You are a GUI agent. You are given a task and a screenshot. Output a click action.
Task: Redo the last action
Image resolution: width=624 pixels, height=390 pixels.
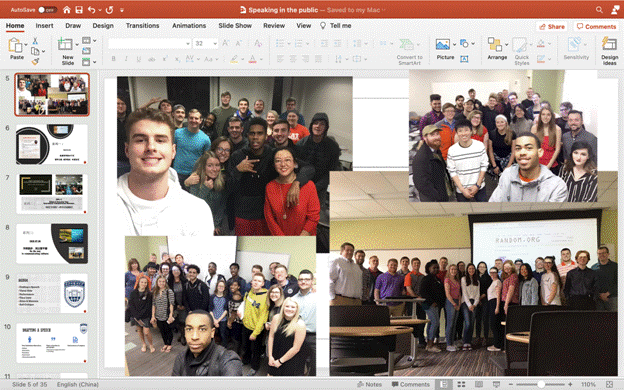click(109, 10)
